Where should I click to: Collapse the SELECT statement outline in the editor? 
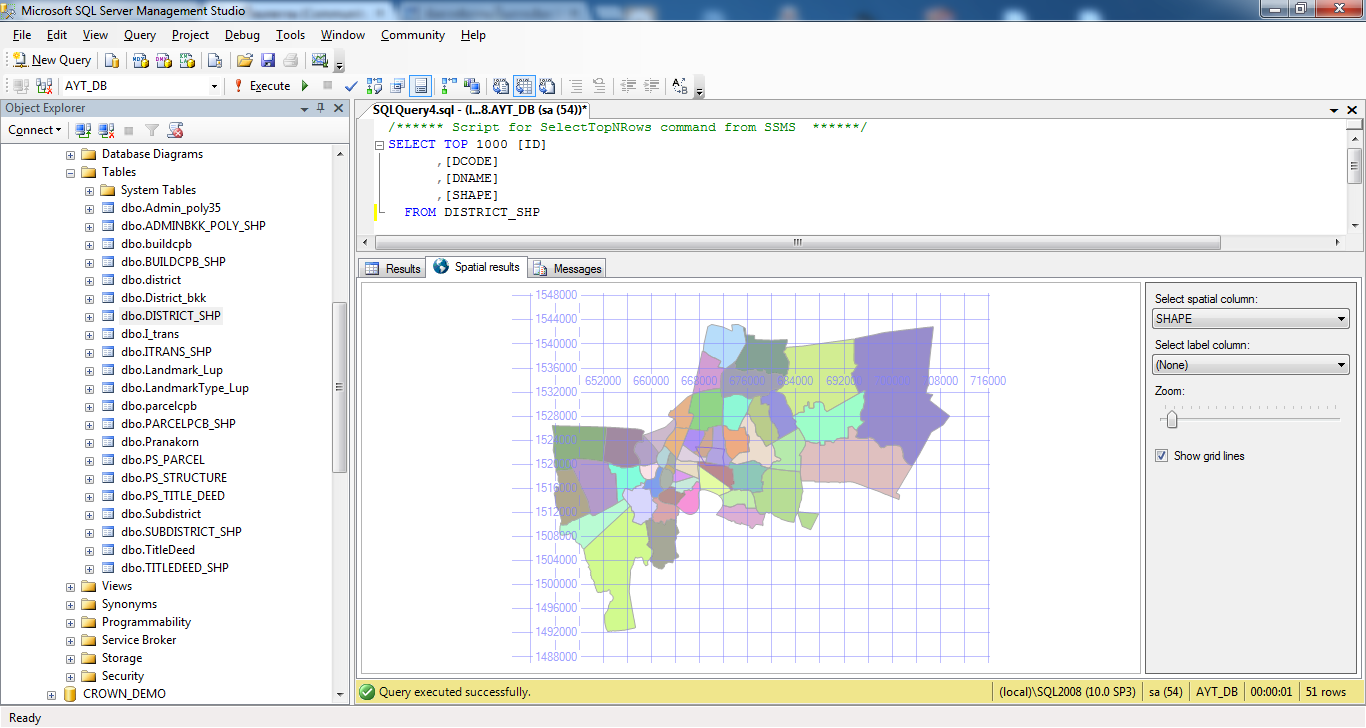pyautogui.click(x=379, y=145)
